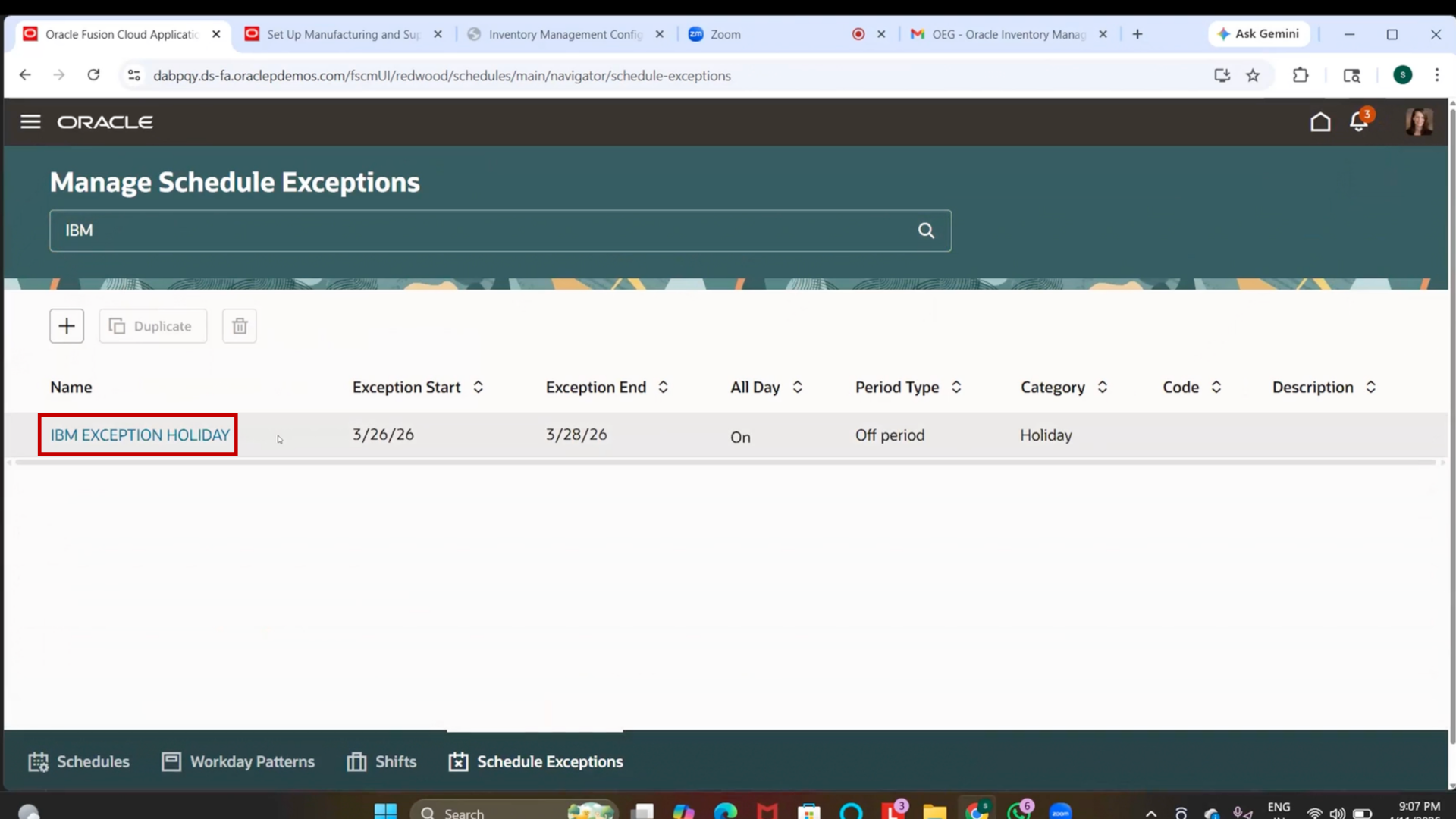The height and width of the screenshot is (819, 1456).
Task: Reload the current page
Action: click(x=93, y=75)
